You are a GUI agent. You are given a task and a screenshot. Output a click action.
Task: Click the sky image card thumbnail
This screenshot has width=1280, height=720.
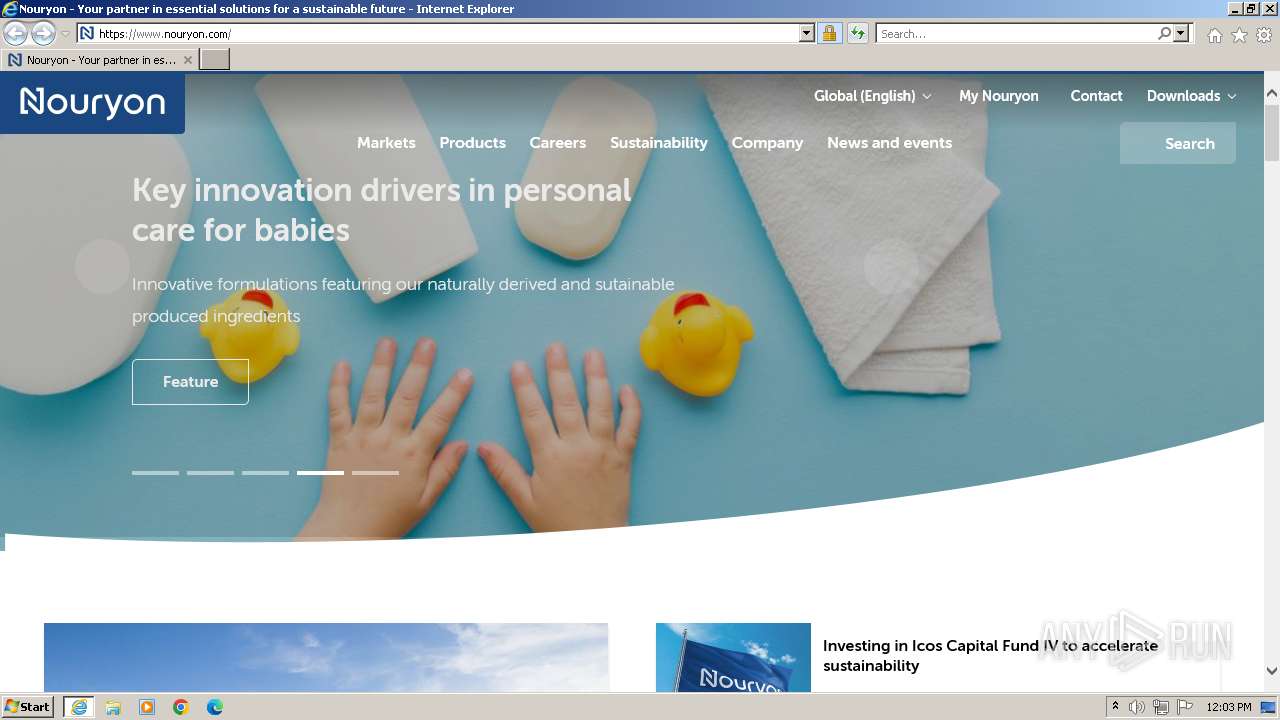(326, 658)
